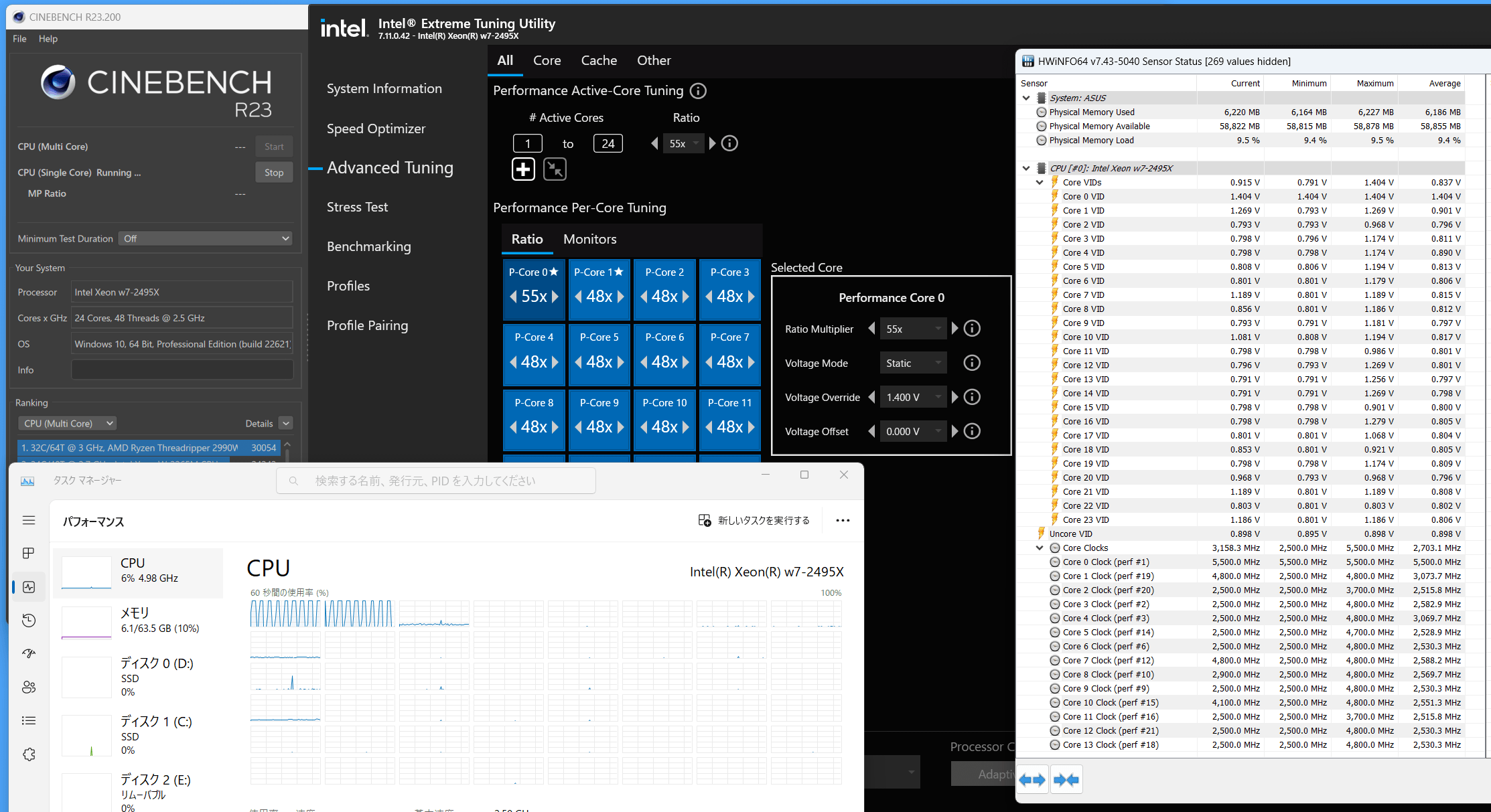This screenshot has width=1491, height=812.
Task: Open Task Manager Services icon
Action: [x=29, y=754]
